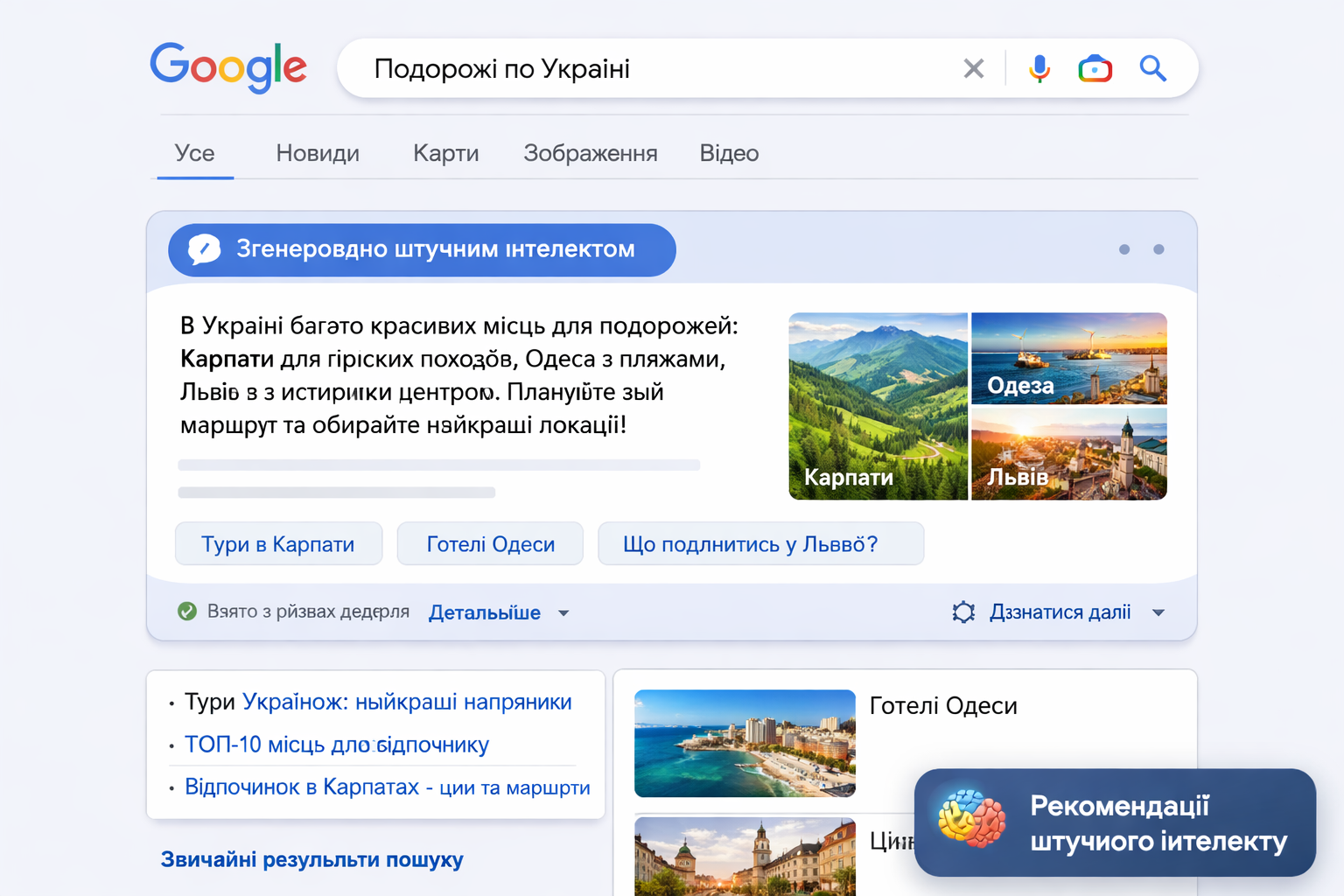
Task: Start voice search with microphone icon
Action: point(1039,68)
